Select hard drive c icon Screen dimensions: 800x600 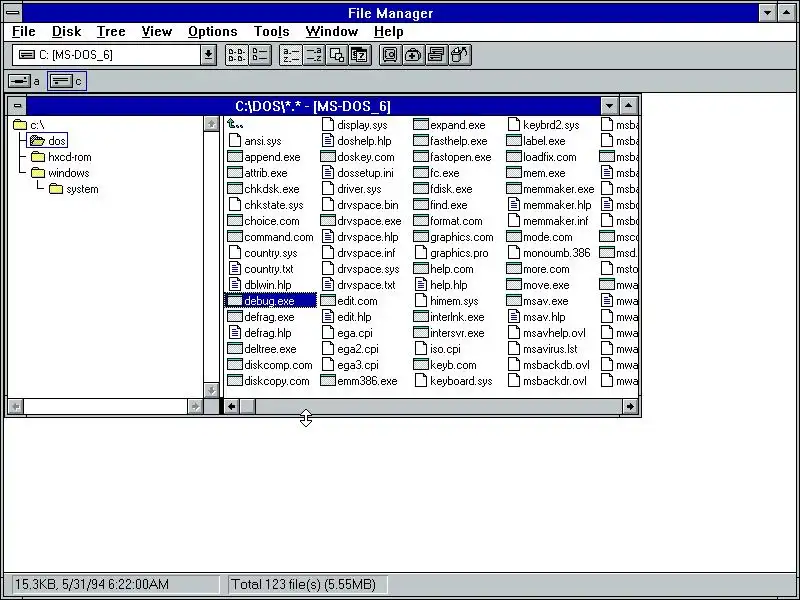[x=61, y=81]
